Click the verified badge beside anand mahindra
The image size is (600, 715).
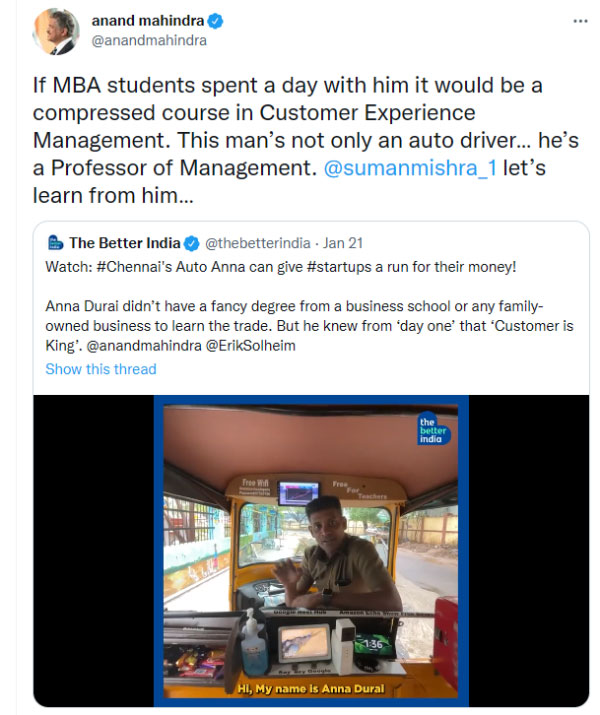pyautogui.click(x=216, y=21)
